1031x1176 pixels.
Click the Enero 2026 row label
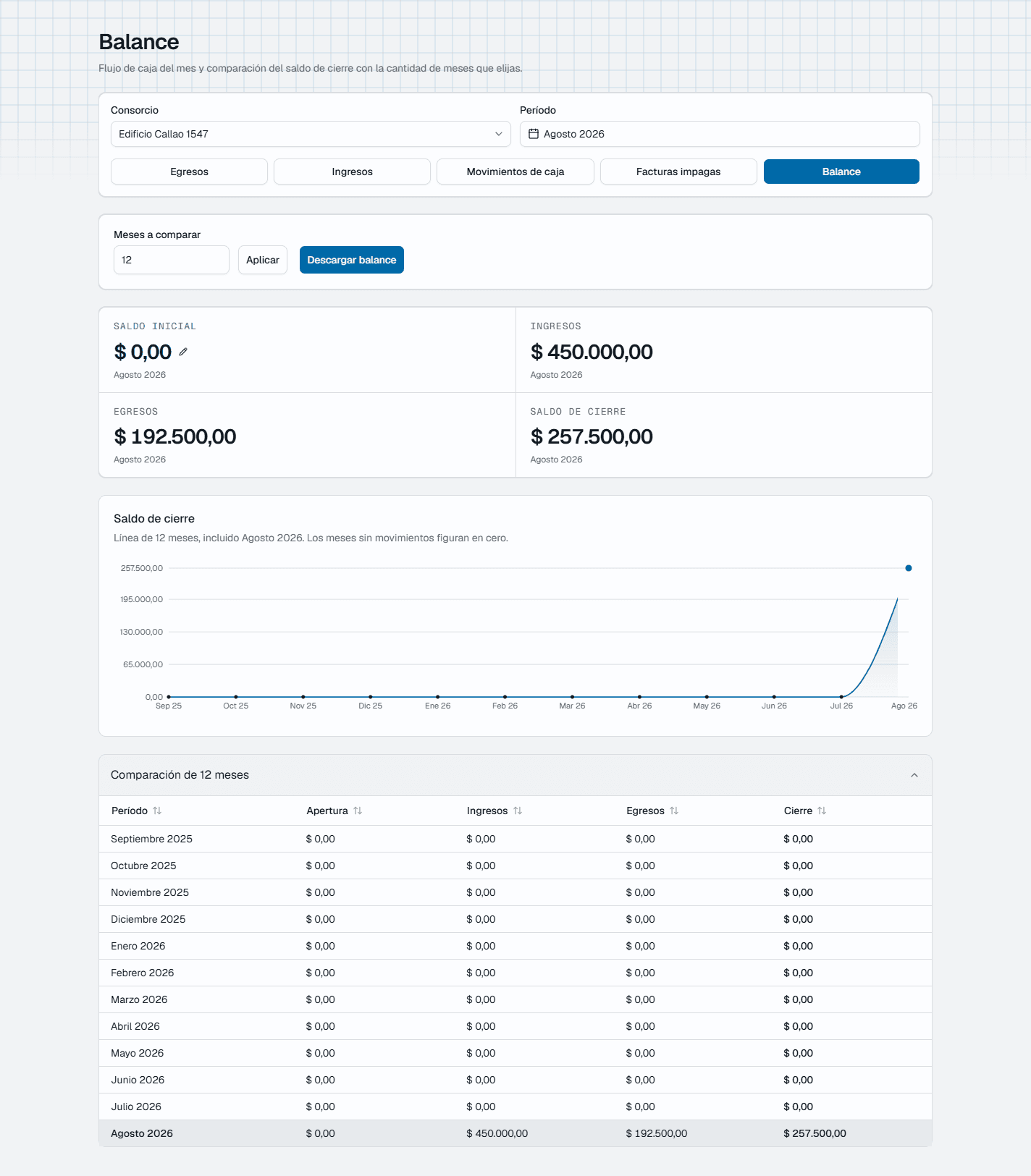click(138, 946)
